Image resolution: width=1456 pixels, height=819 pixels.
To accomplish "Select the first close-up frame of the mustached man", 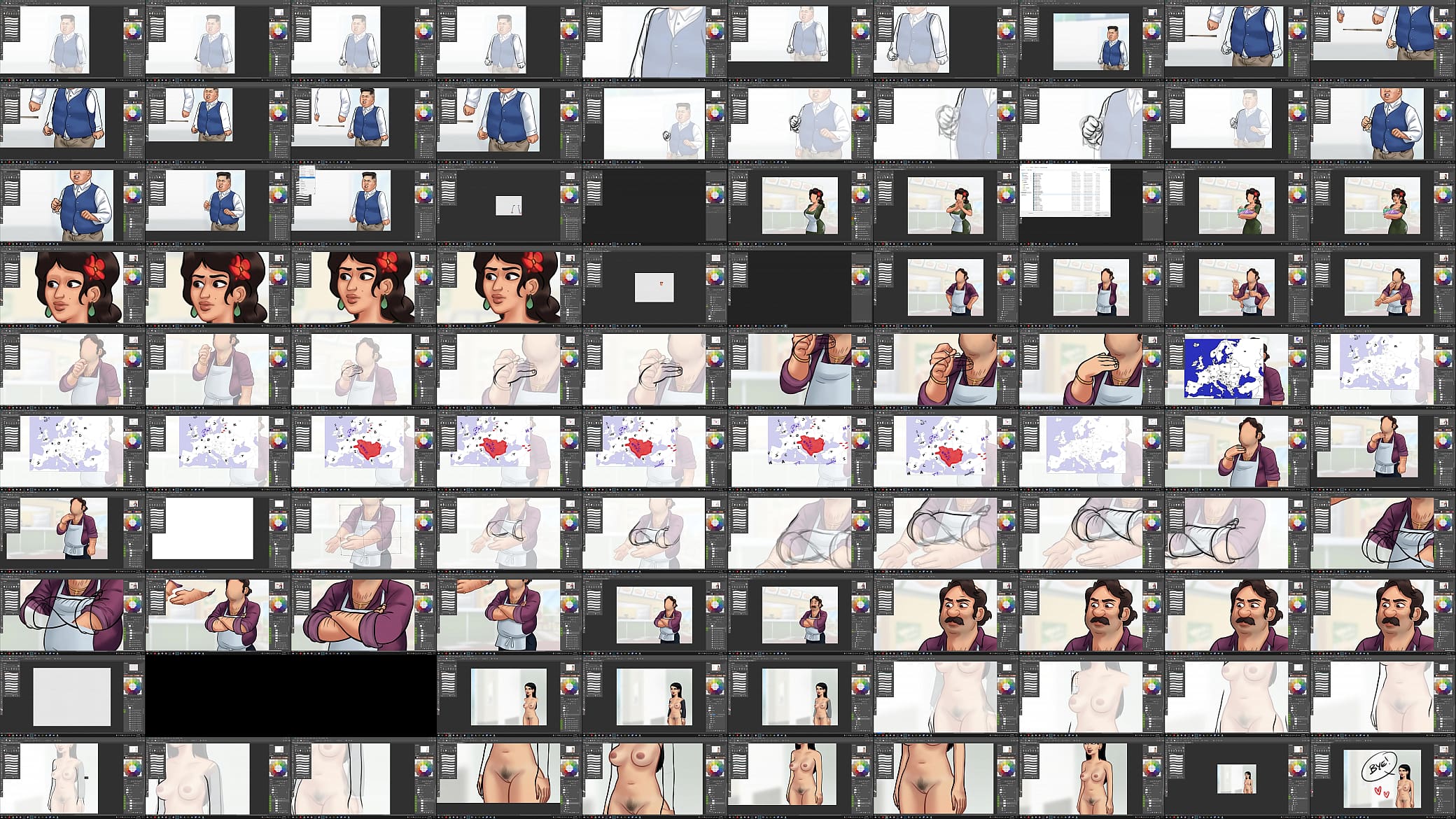I will (946, 615).
